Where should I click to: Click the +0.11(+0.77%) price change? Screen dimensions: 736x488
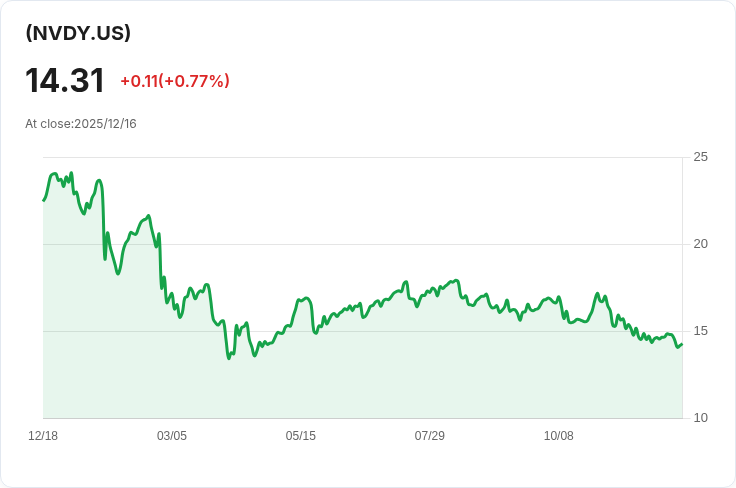coord(174,81)
